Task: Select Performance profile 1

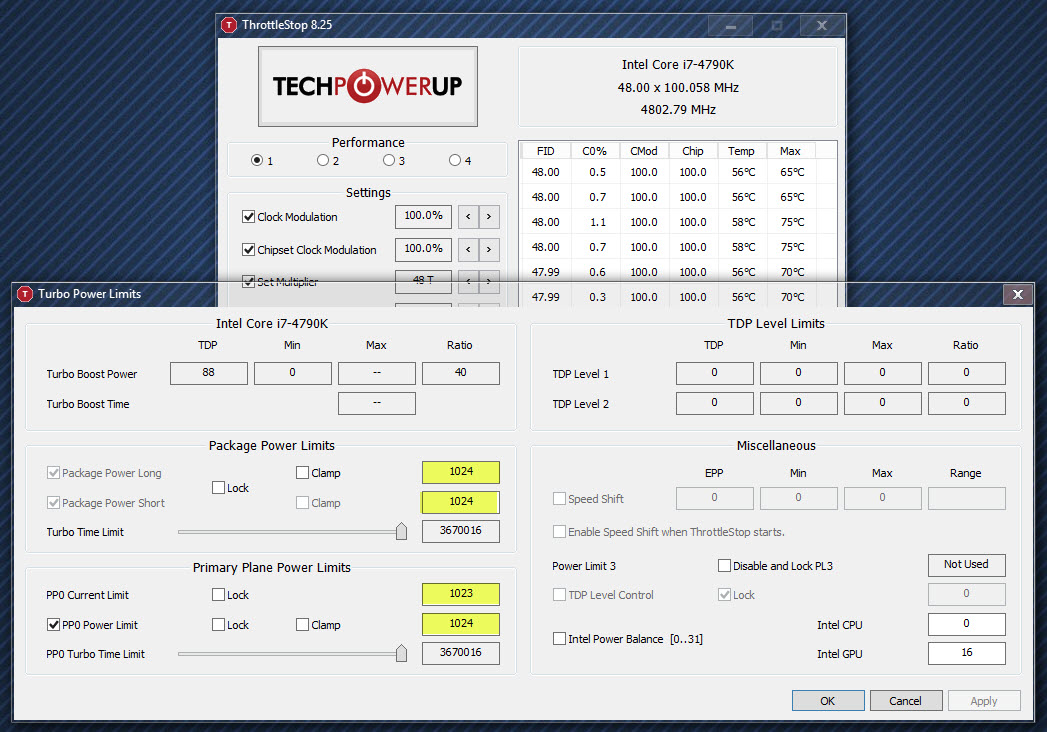Action: pos(257,160)
